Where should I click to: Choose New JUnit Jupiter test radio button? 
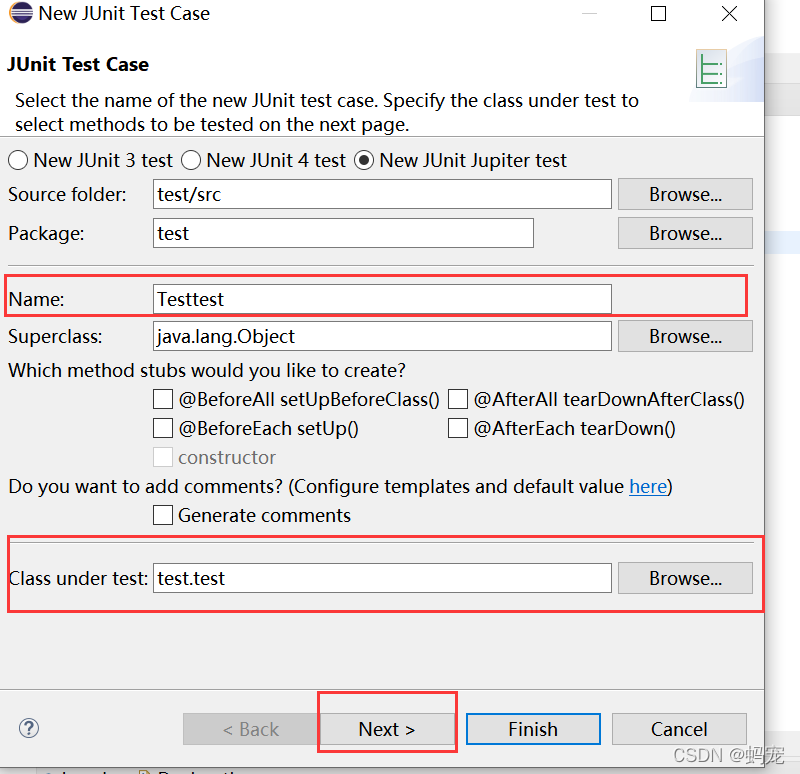[364, 161]
